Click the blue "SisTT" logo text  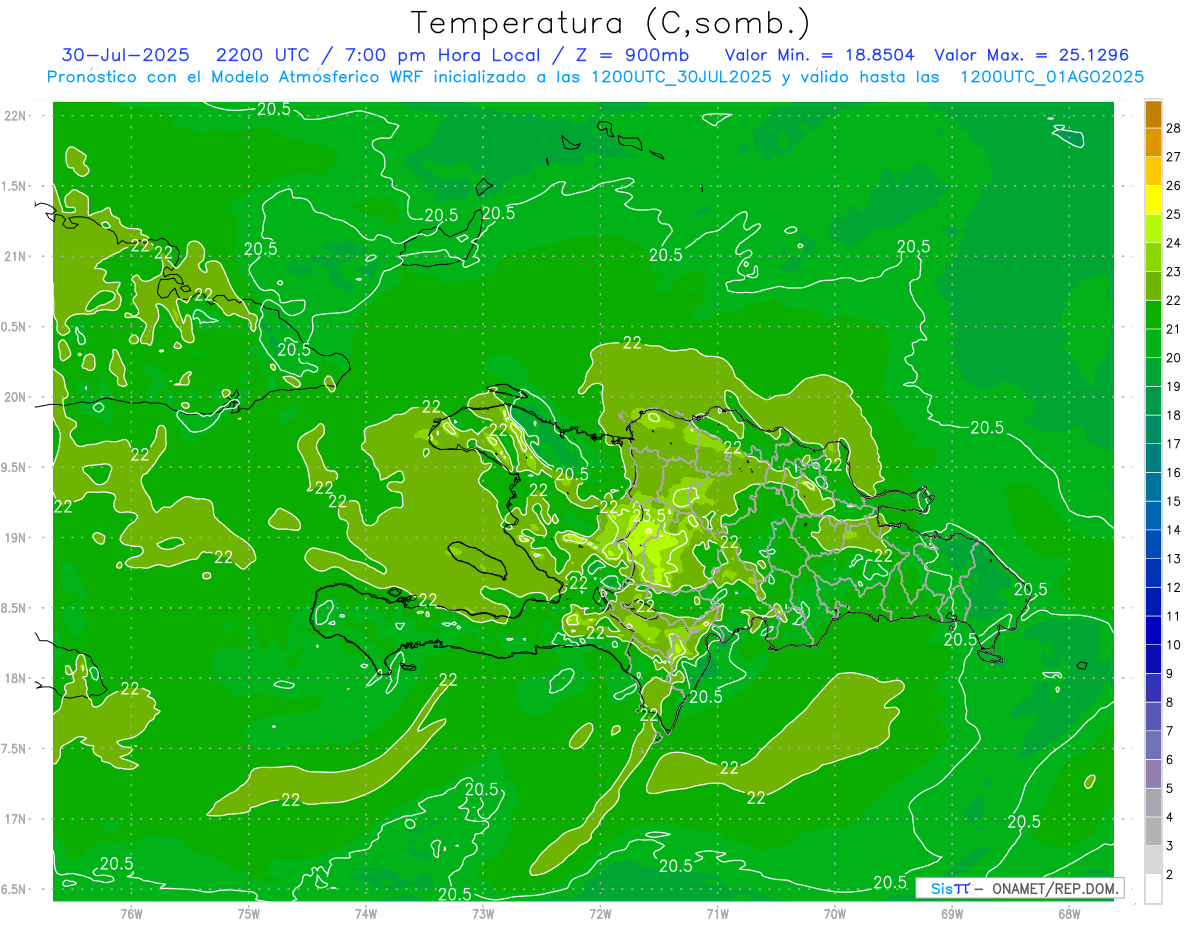[950, 888]
